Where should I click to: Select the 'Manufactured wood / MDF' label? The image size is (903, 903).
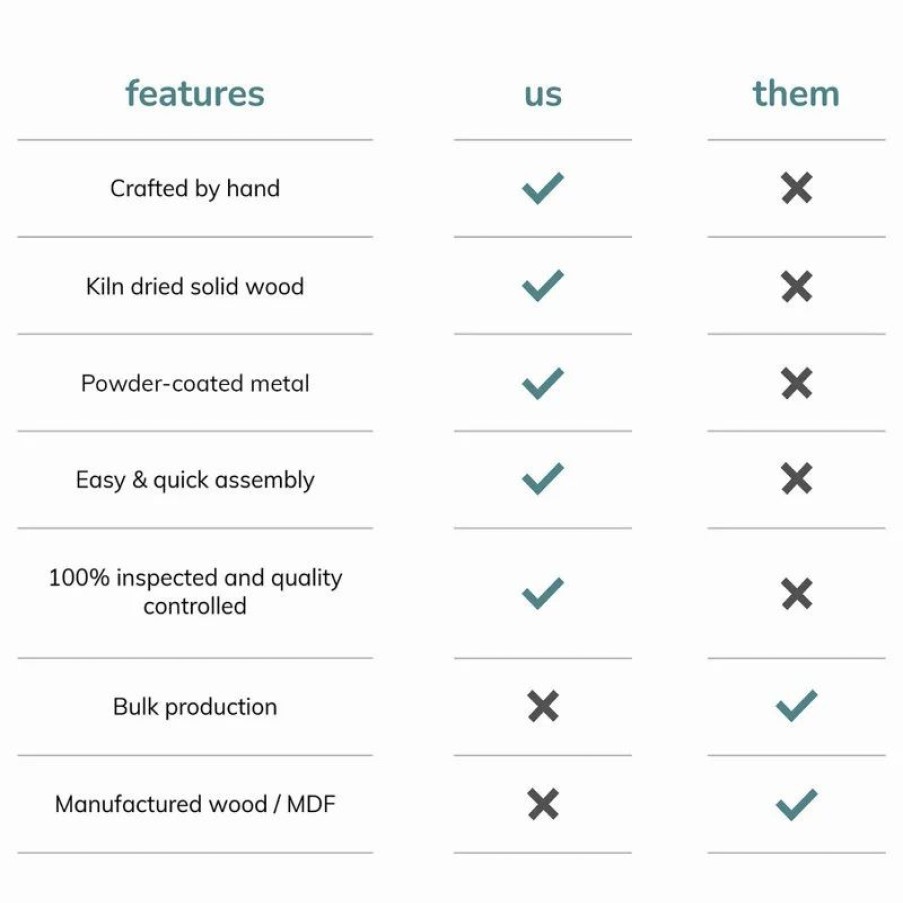click(195, 805)
